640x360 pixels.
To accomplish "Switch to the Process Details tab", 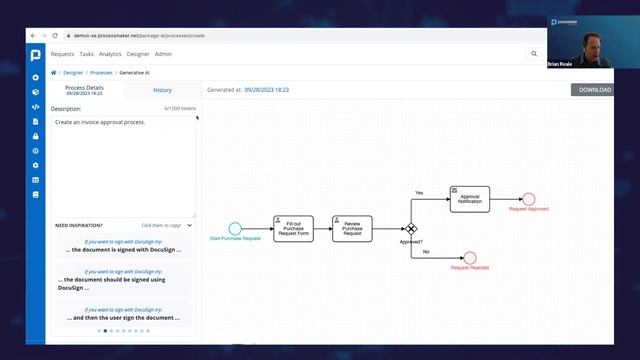I will click(x=84, y=90).
